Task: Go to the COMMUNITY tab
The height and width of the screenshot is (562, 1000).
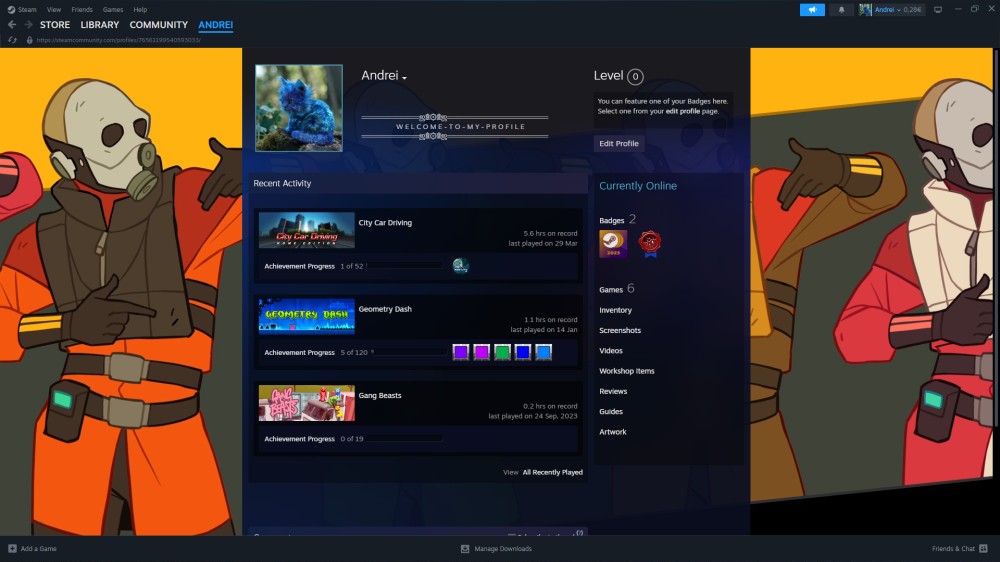Action: (158, 25)
